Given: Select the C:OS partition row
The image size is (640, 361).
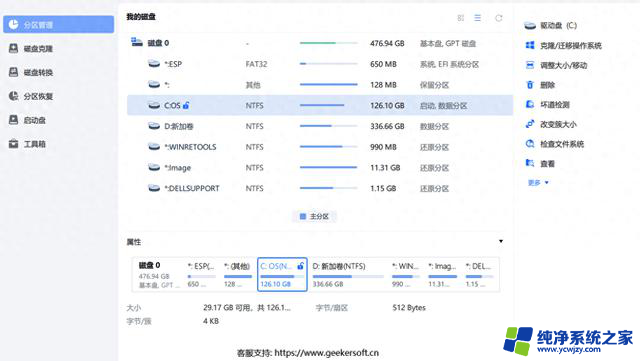Looking at the screenshot, I should (320, 105).
